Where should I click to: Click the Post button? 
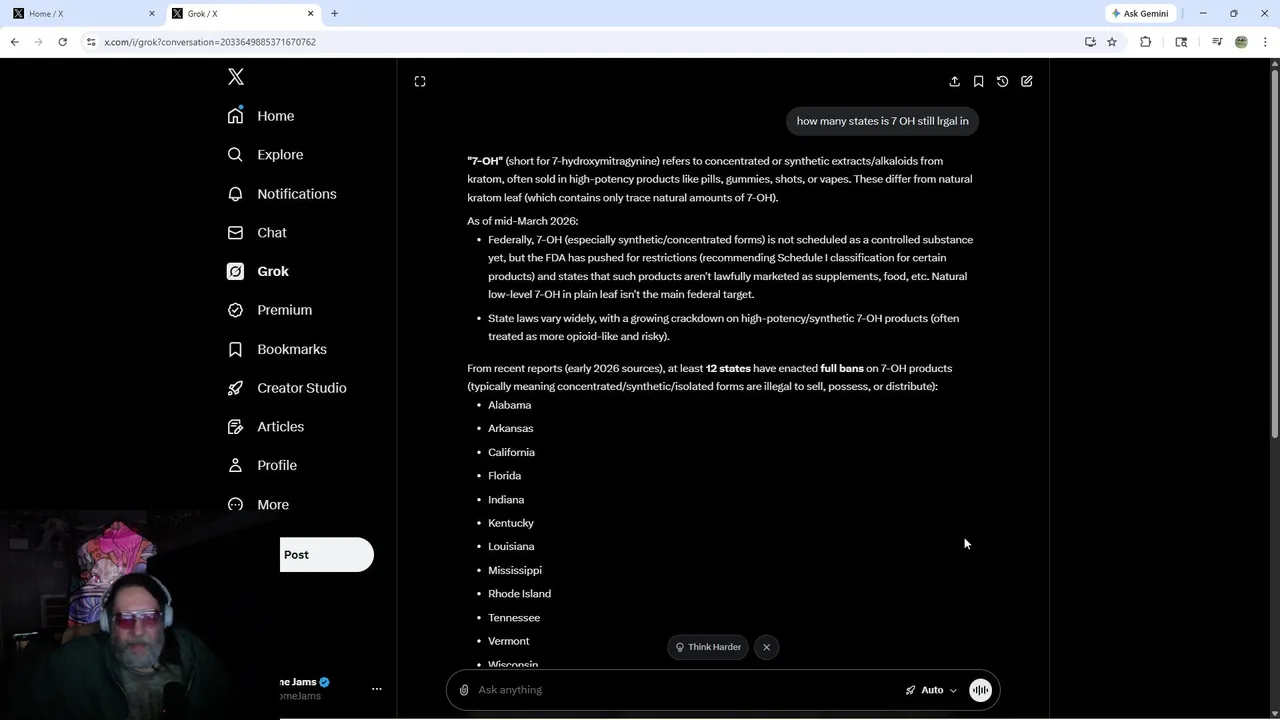(x=326, y=555)
